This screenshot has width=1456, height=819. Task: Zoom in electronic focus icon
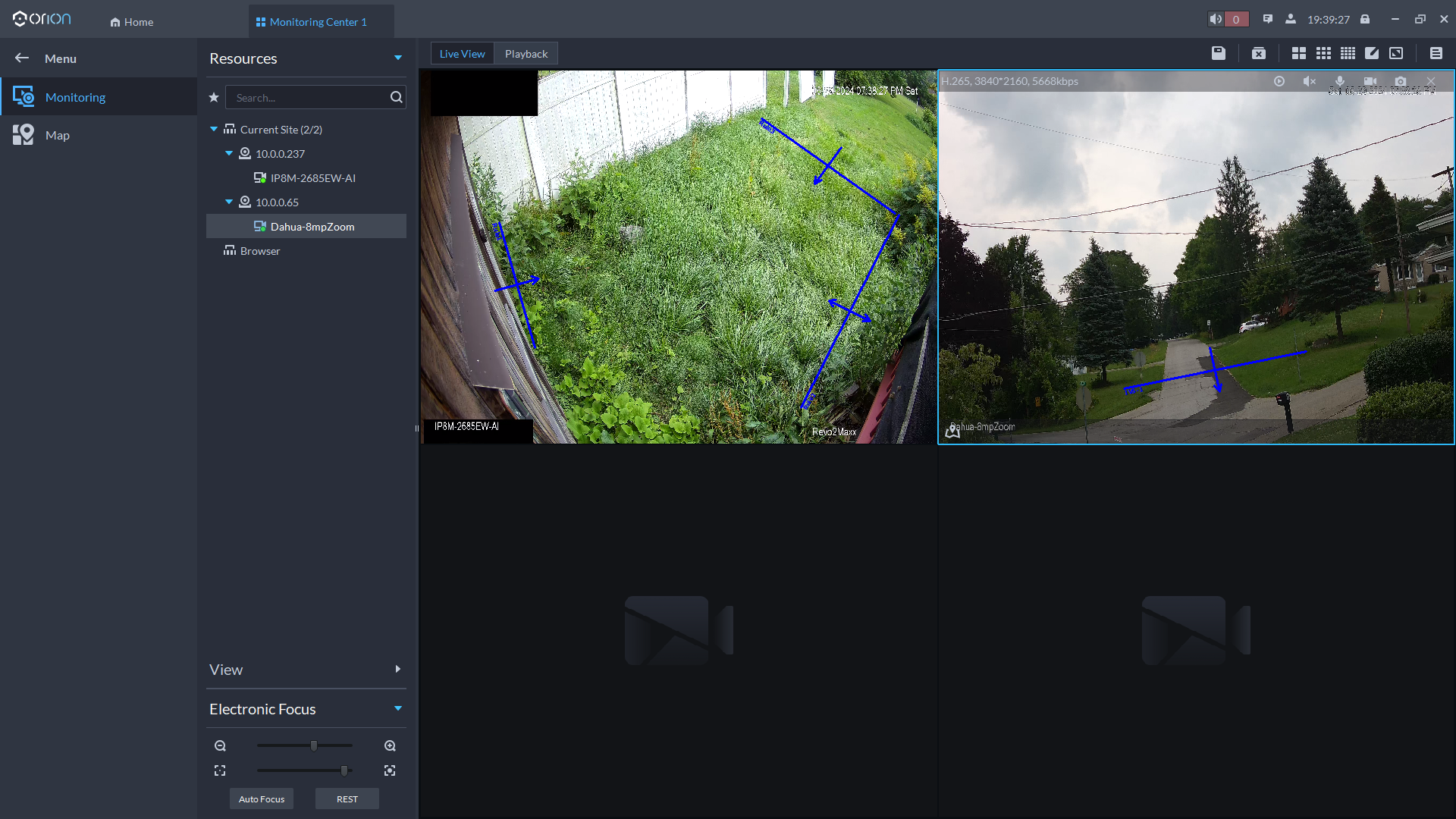click(390, 746)
